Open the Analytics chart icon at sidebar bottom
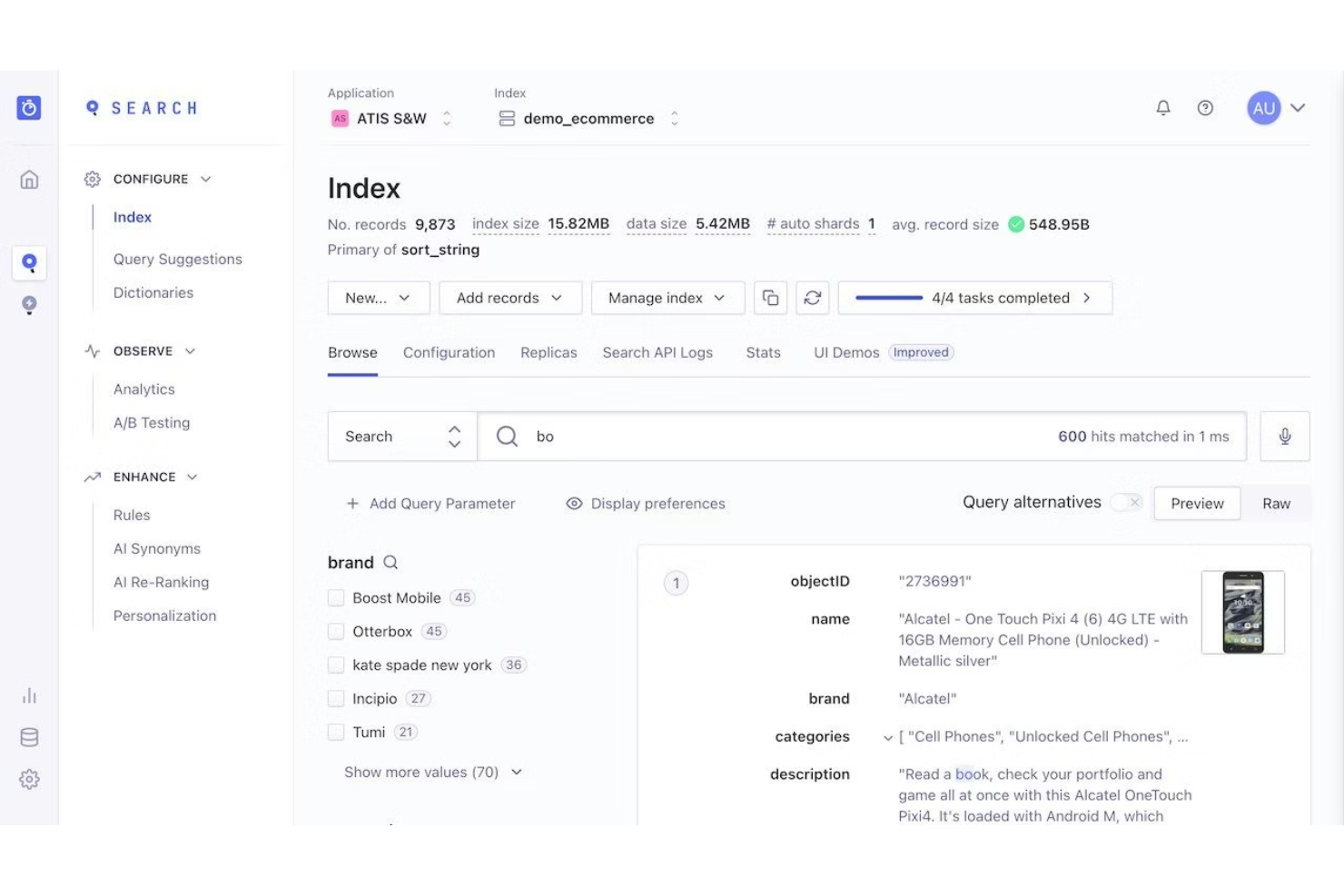This screenshot has width=1344, height=896. 29,695
